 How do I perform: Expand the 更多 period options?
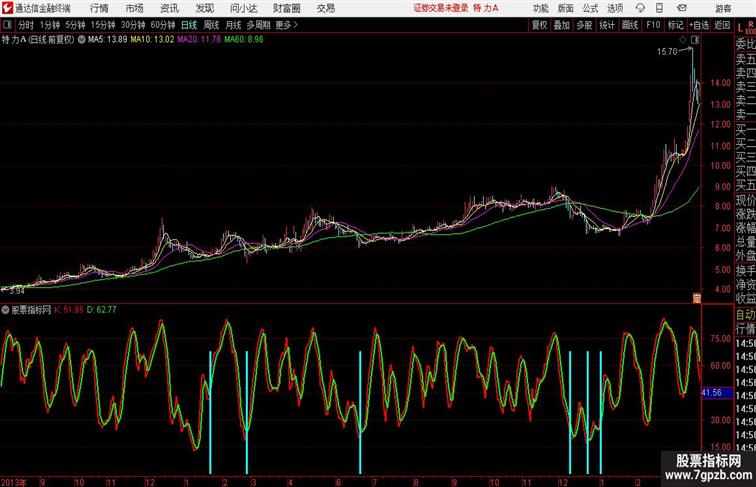point(287,25)
